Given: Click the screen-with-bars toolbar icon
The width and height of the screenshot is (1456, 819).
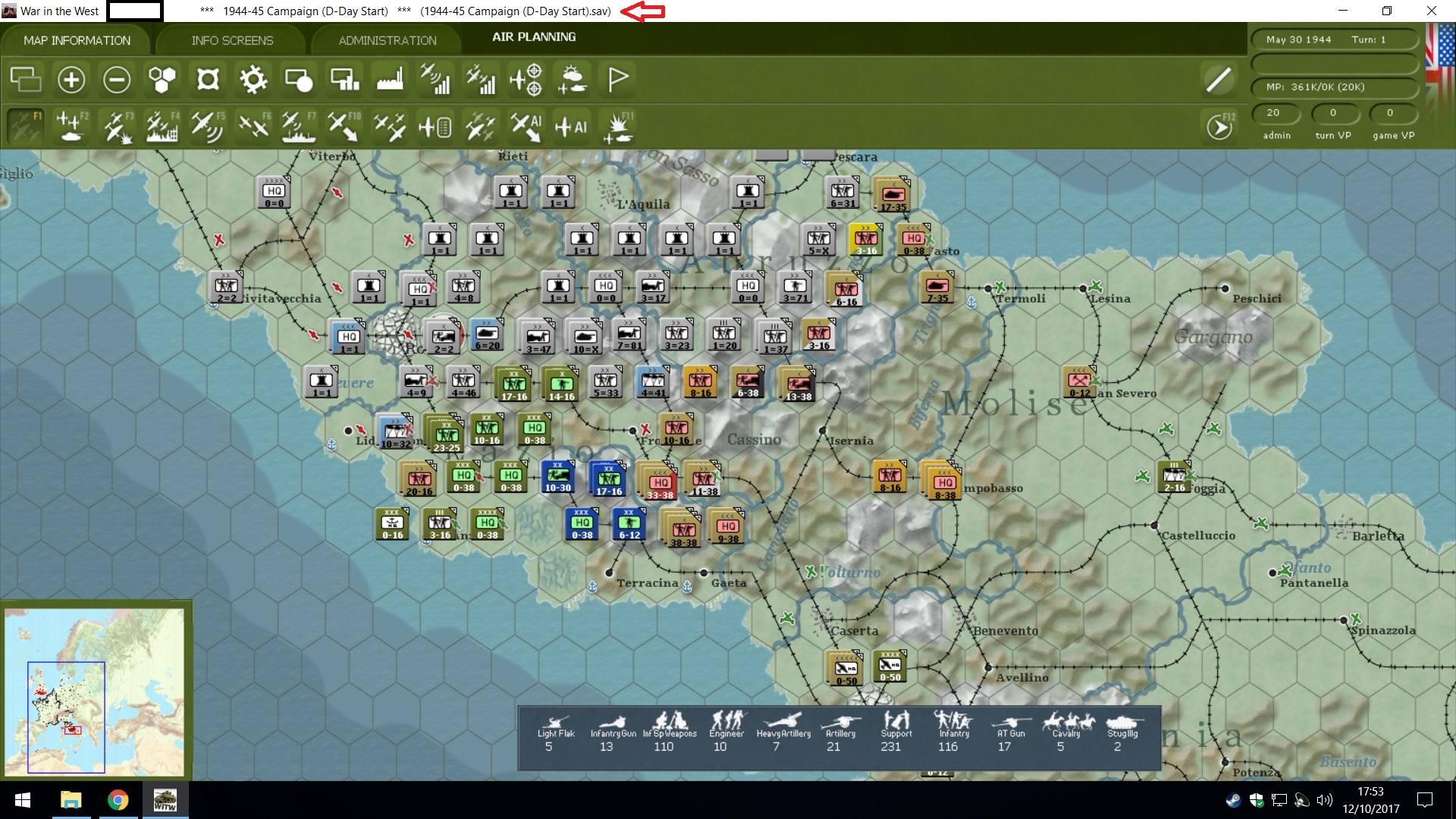Looking at the screenshot, I should click(x=344, y=79).
